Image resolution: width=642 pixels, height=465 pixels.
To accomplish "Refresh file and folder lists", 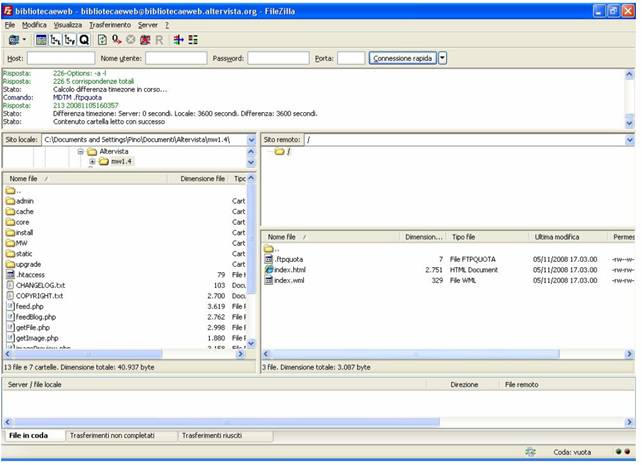I will click(x=102, y=40).
